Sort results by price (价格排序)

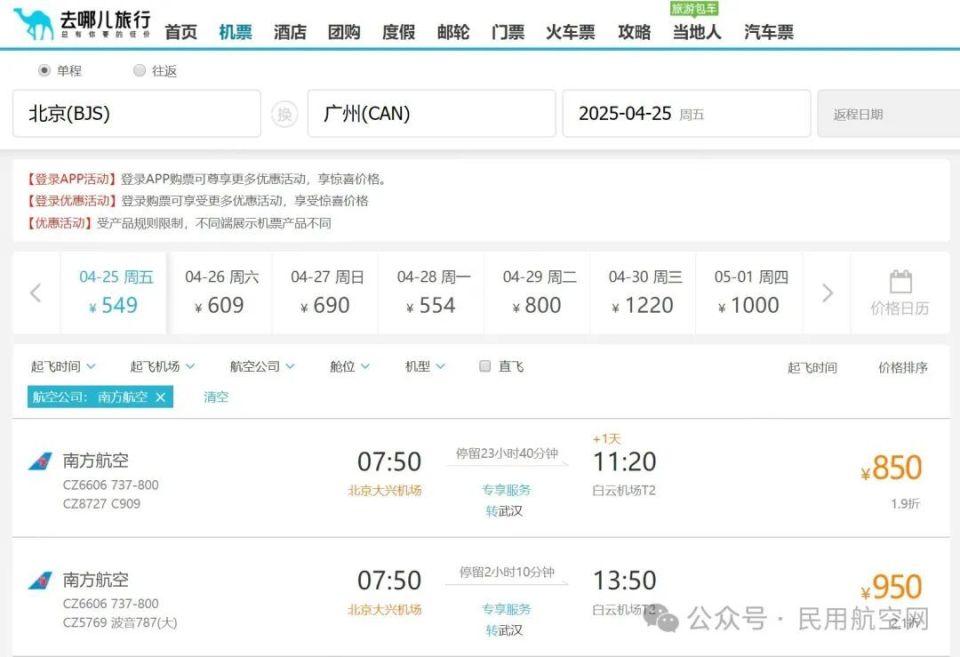coord(903,367)
